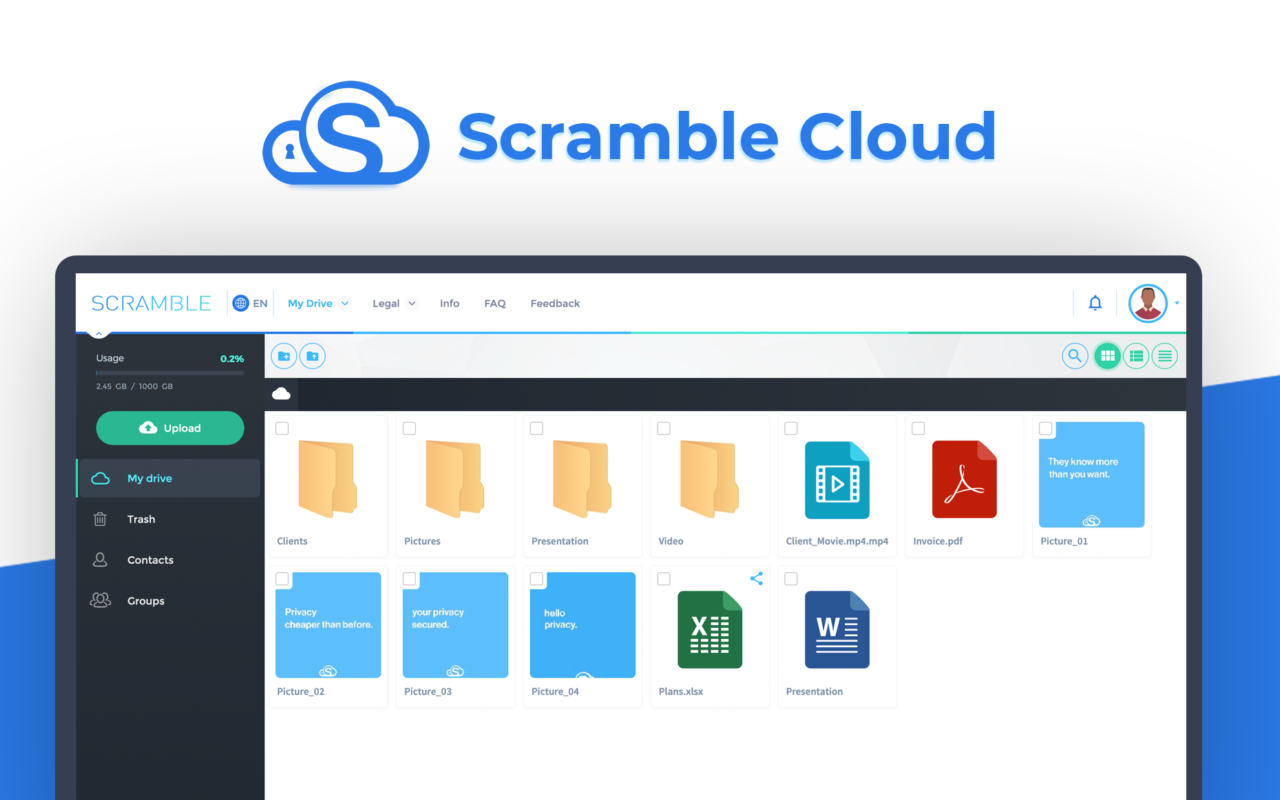Screen dimensions: 1280x800
Task: Open the Video folder icon
Action: click(708, 480)
